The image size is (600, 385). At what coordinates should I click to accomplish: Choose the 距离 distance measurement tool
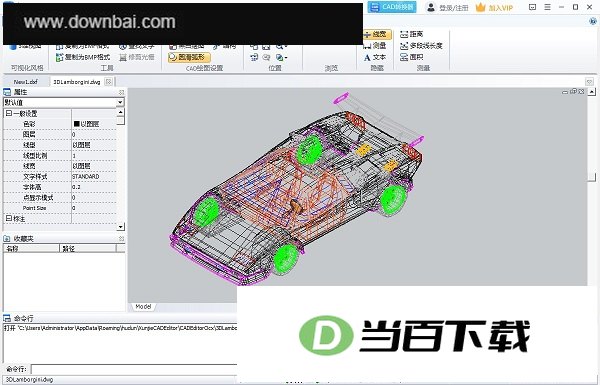point(411,34)
